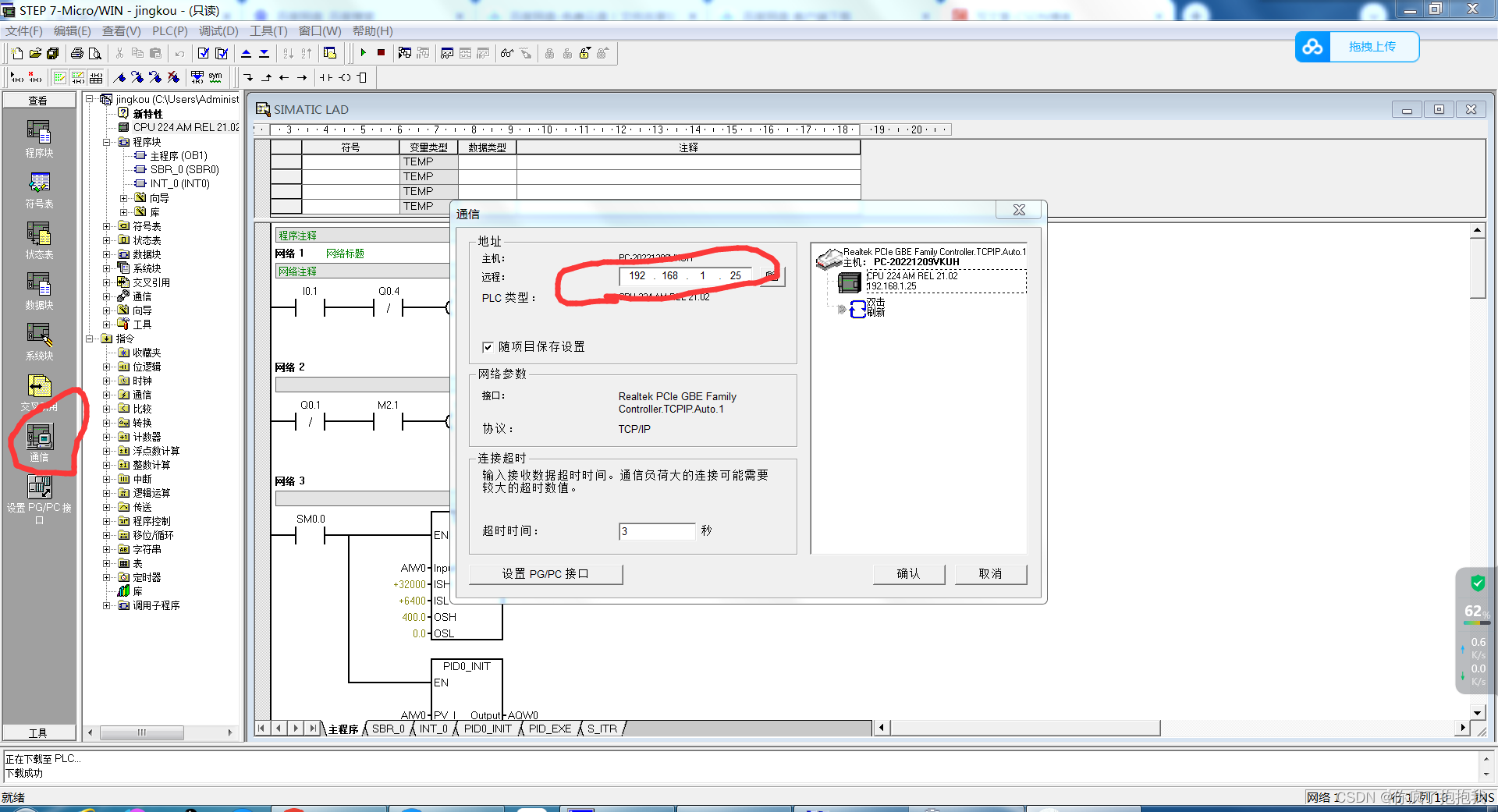Open the PLC(P) menu
1498x812 pixels.
[x=170, y=31]
